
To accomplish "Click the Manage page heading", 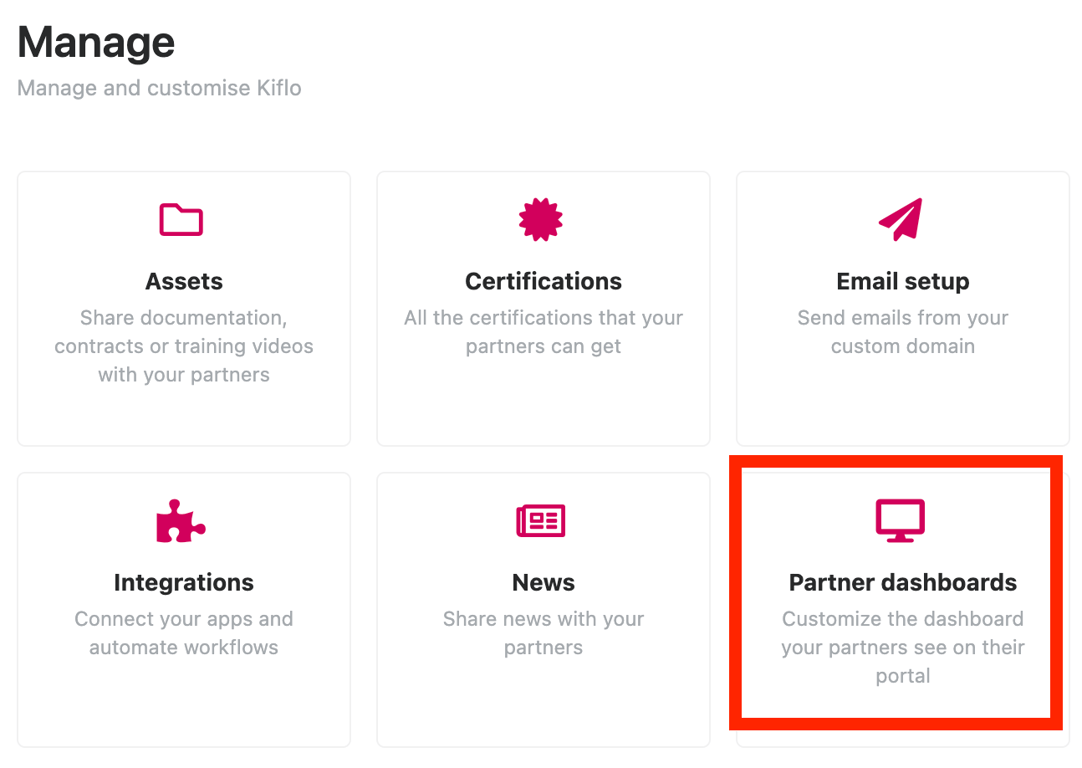I will coord(96,42).
